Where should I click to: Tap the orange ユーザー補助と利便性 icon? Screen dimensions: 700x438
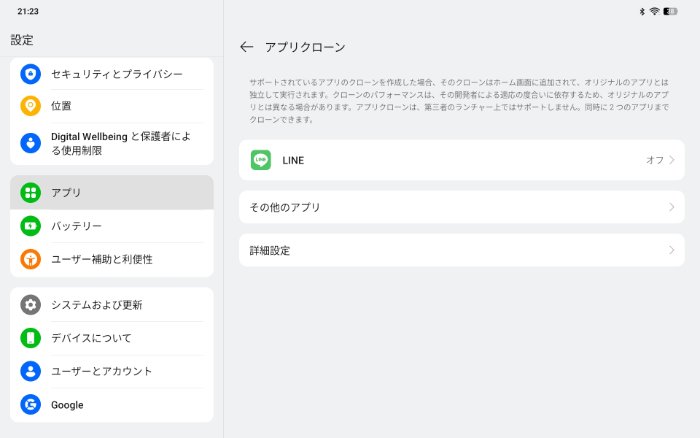coord(31,259)
